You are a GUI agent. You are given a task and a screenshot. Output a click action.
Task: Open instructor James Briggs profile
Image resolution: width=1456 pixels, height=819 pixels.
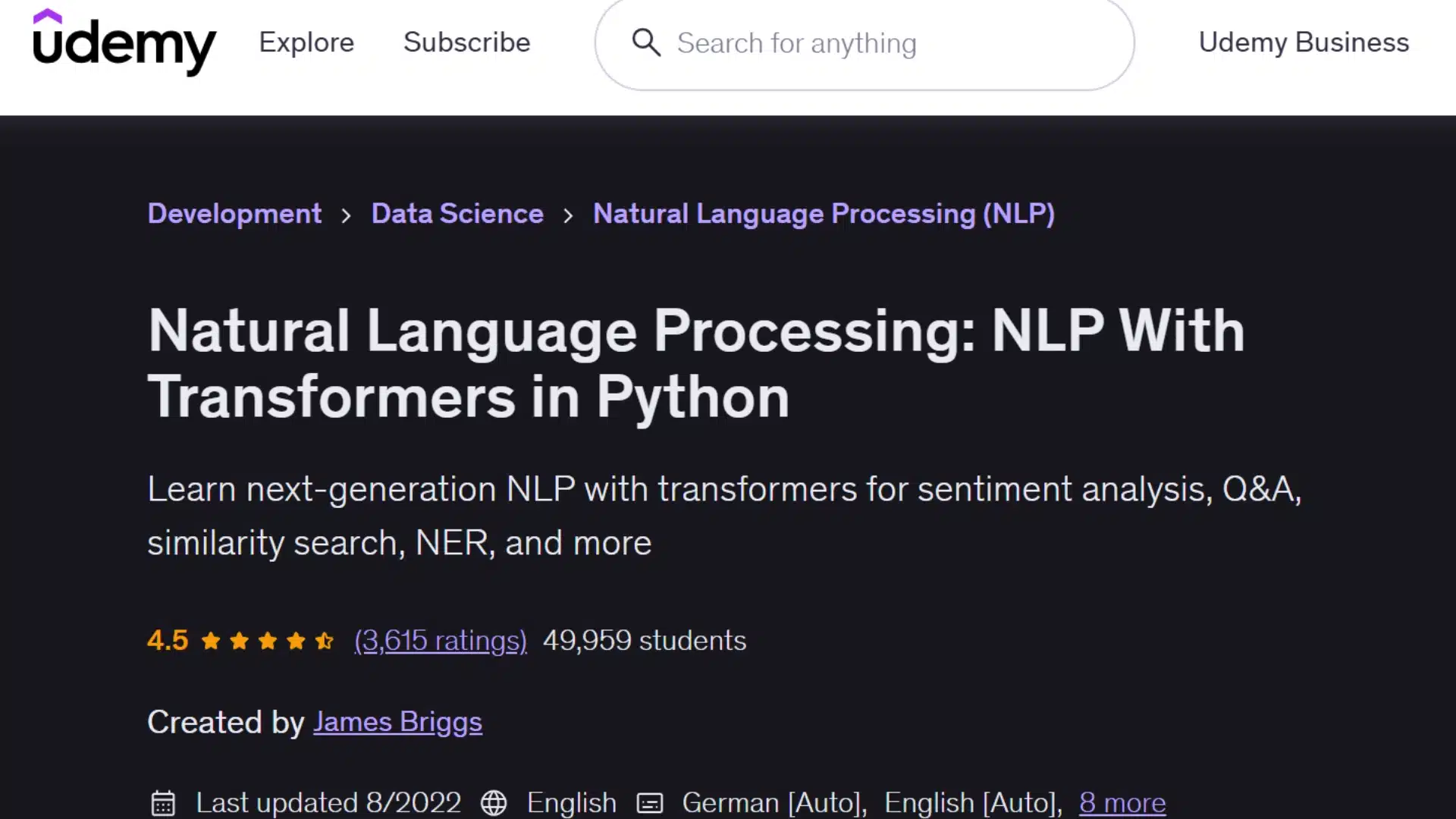coord(397,723)
